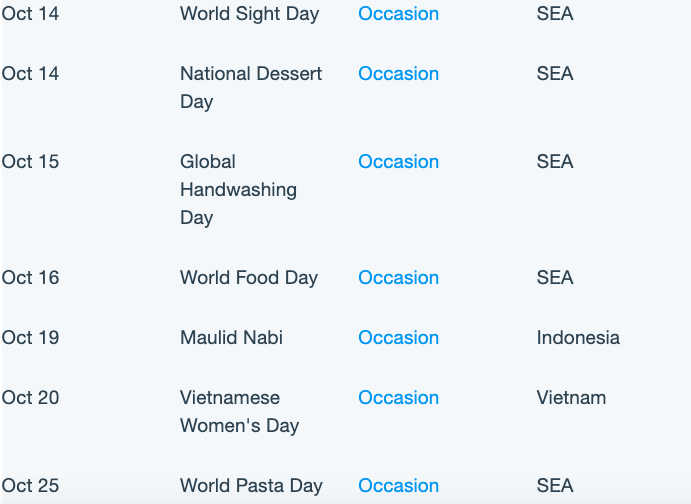The width and height of the screenshot is (691, 504).
Task: Select the Indonesia region cell
Action: (x=578, y=337)
